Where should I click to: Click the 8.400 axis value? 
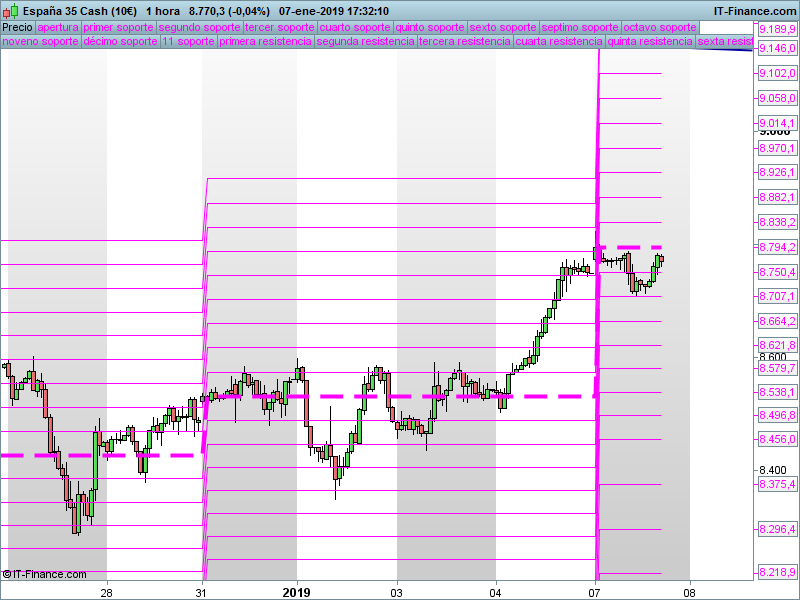tap(773, 470)
